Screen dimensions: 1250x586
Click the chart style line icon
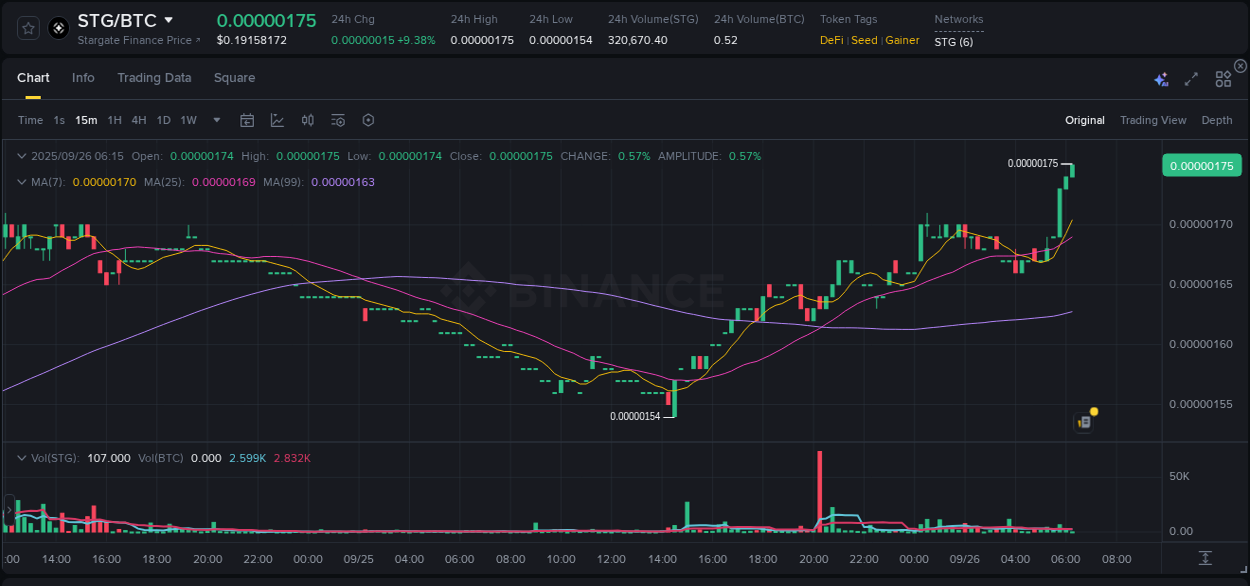click(277, 119)
